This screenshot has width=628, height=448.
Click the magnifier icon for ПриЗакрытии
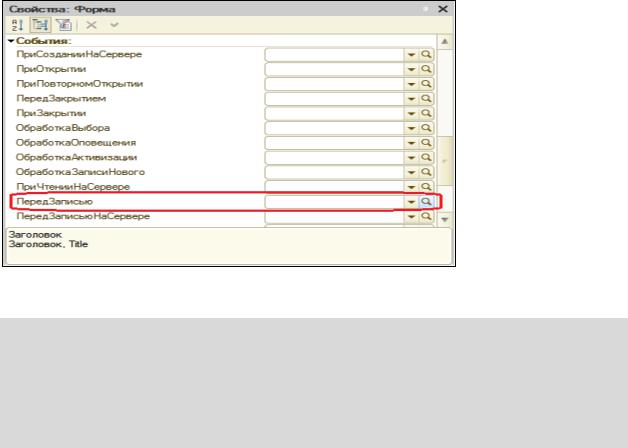(x=426, y=114)
